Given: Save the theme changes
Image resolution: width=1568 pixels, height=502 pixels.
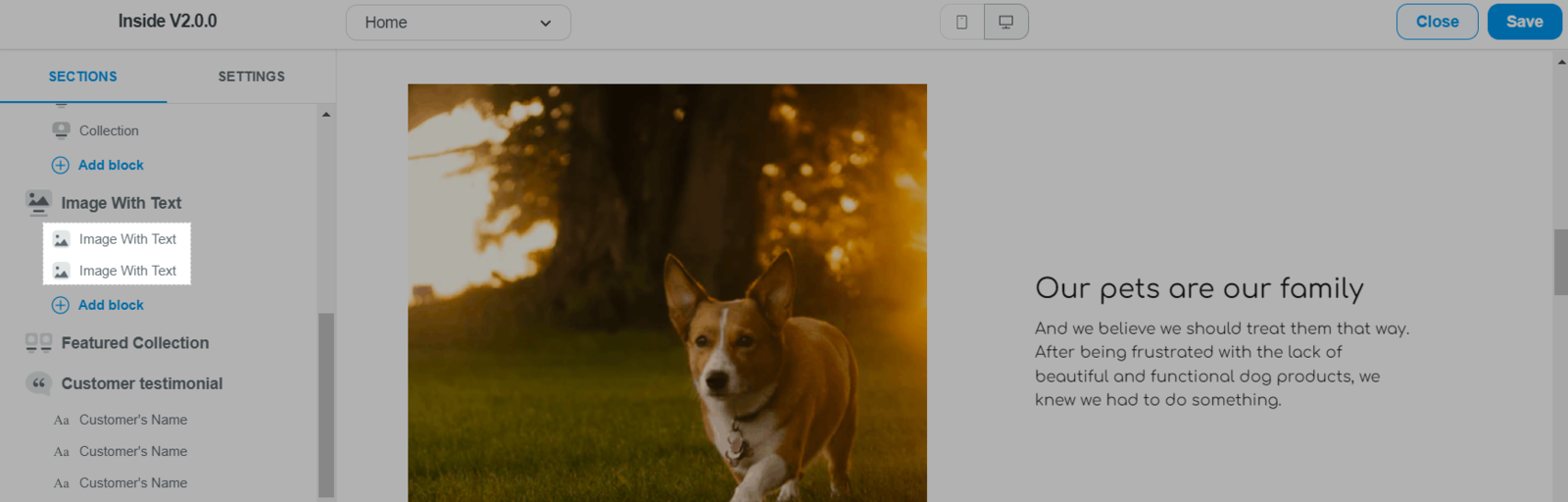Looking at the screenshot, I should tap(1524, 22).
